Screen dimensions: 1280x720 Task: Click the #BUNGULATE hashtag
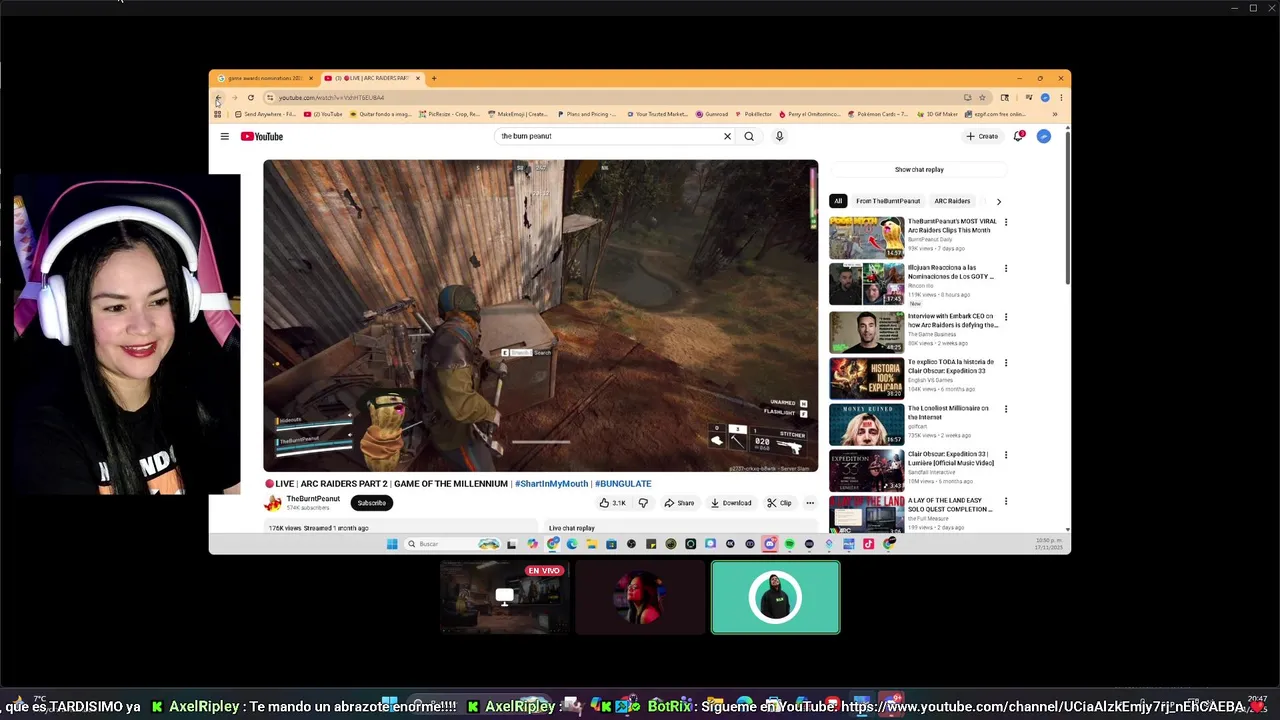[623, 484]
